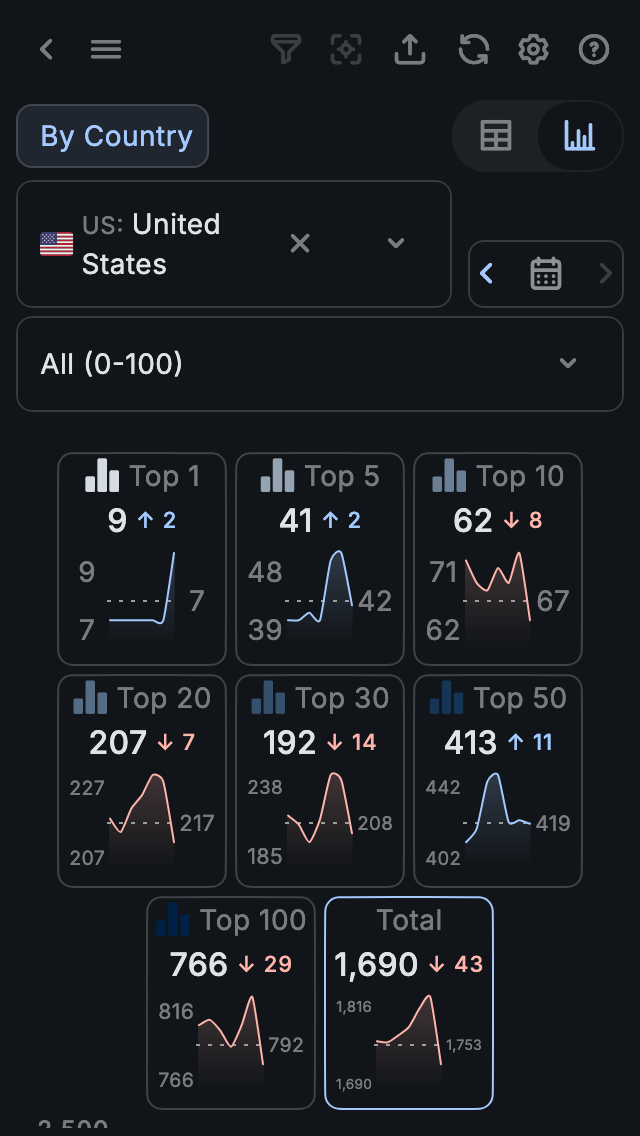Open the help question mark
This screenshot has width=640, height=1136.
tap(594, 50)
